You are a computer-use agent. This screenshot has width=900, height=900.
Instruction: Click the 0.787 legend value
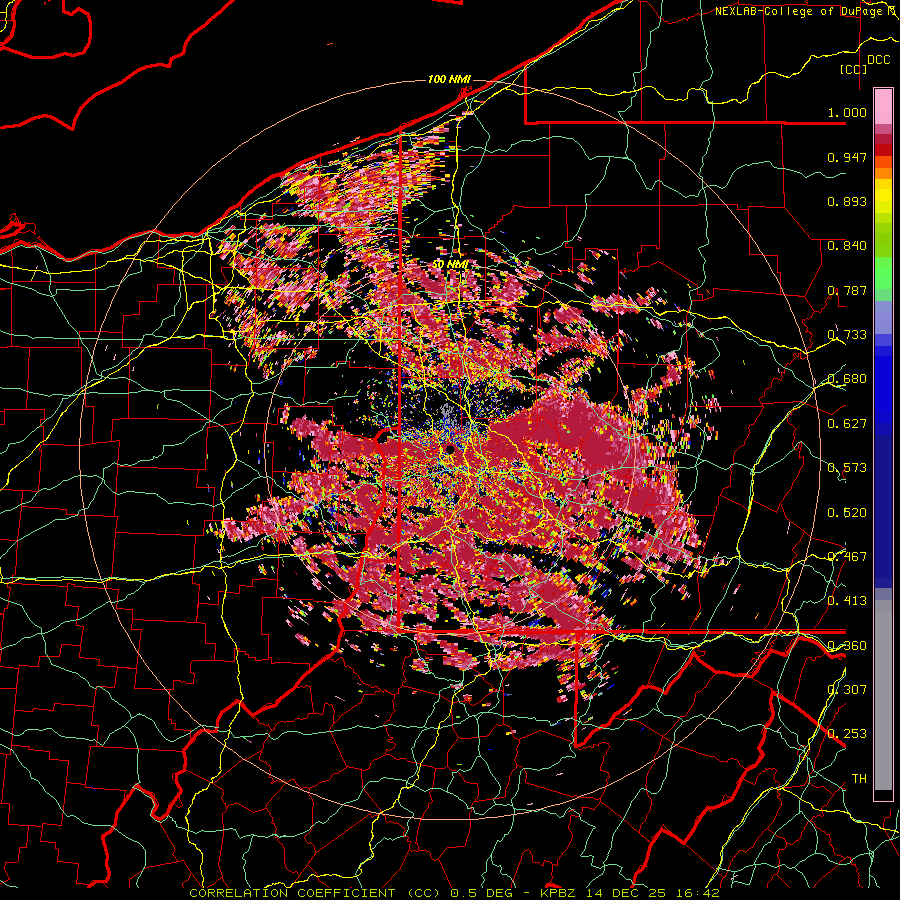point(847,290)
